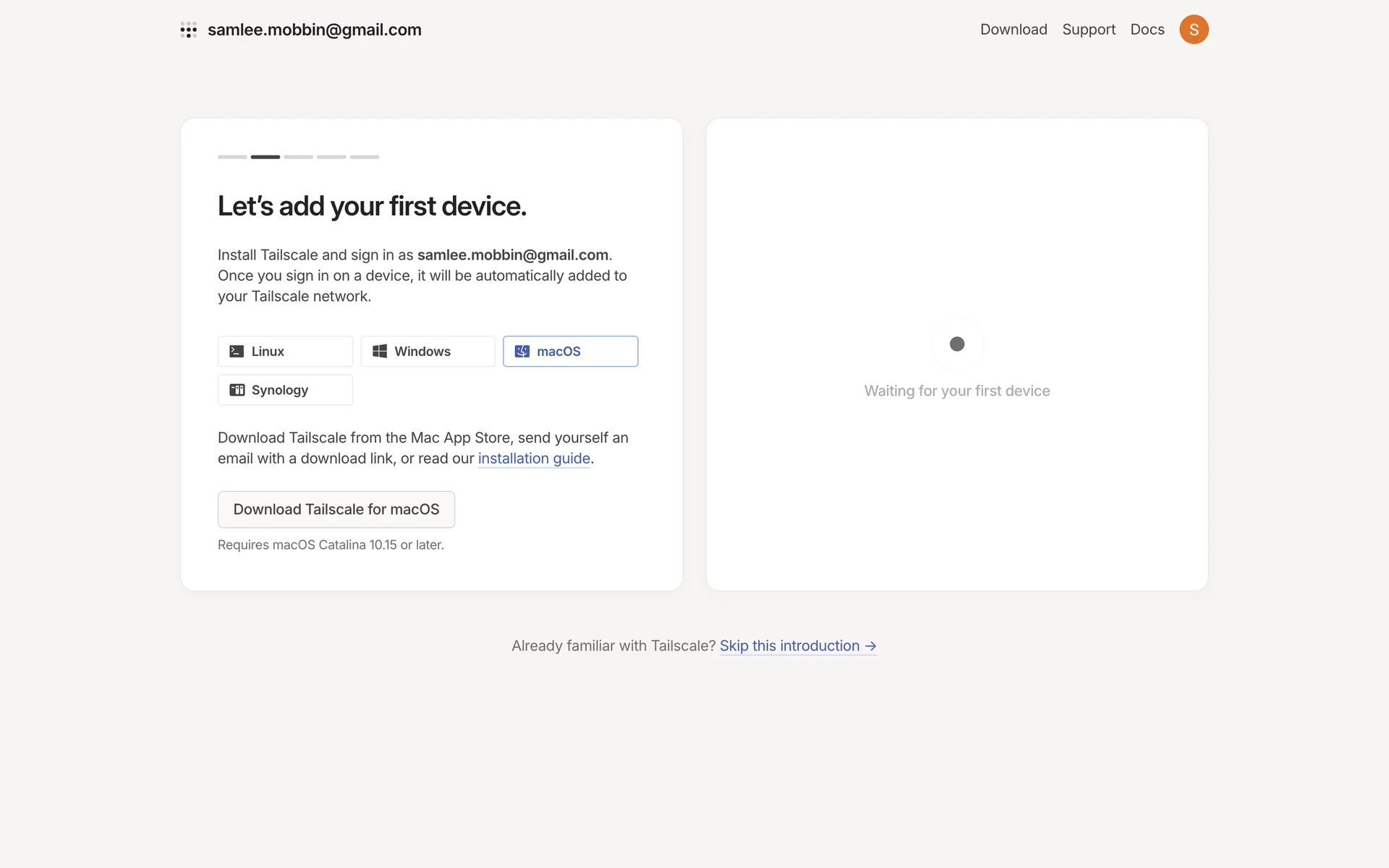The width and height of the screenshot is (1389, 868).
Task: Open the orange S user avatar
Action: 1194,30
